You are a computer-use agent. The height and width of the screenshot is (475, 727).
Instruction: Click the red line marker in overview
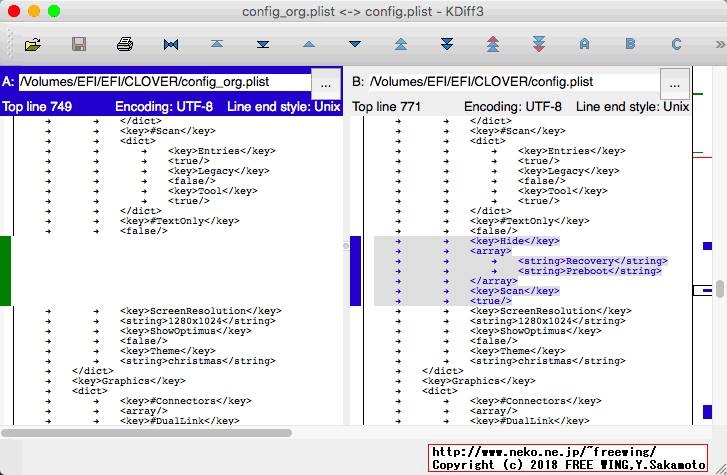(702, 157)
